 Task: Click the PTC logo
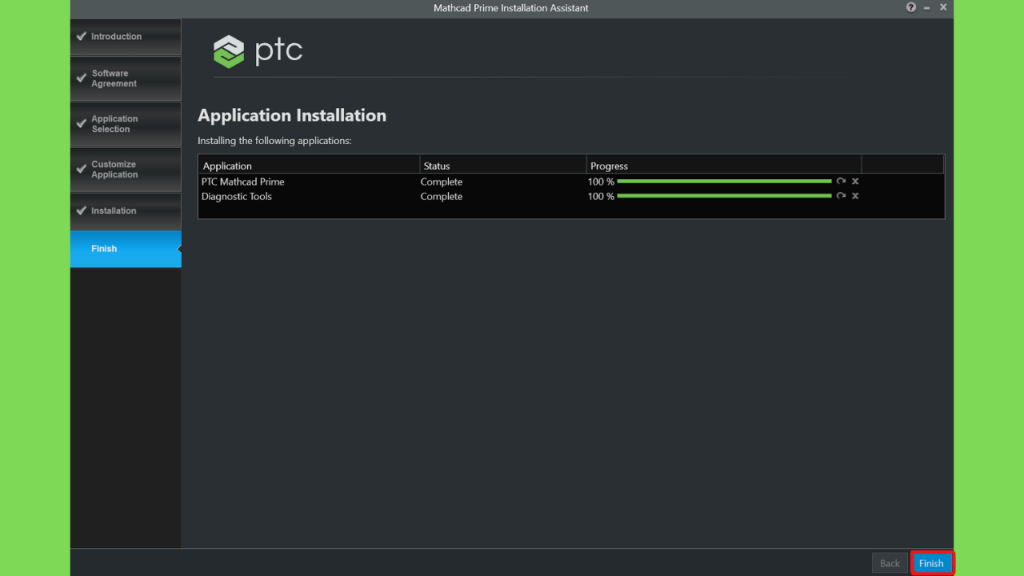258,51
